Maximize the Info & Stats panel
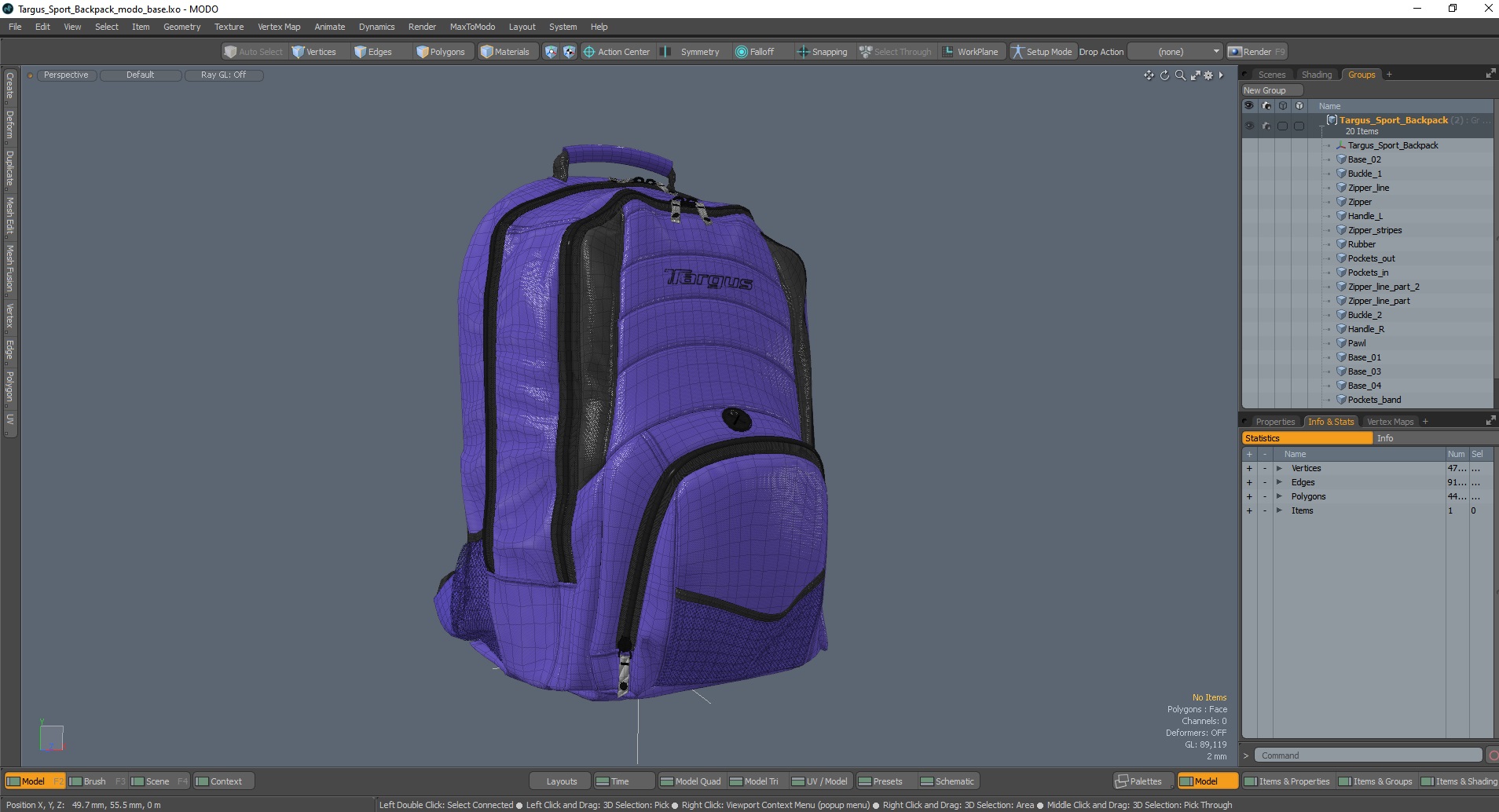Viewport: 1499px width, 812px height. (x=1490, y=421)
